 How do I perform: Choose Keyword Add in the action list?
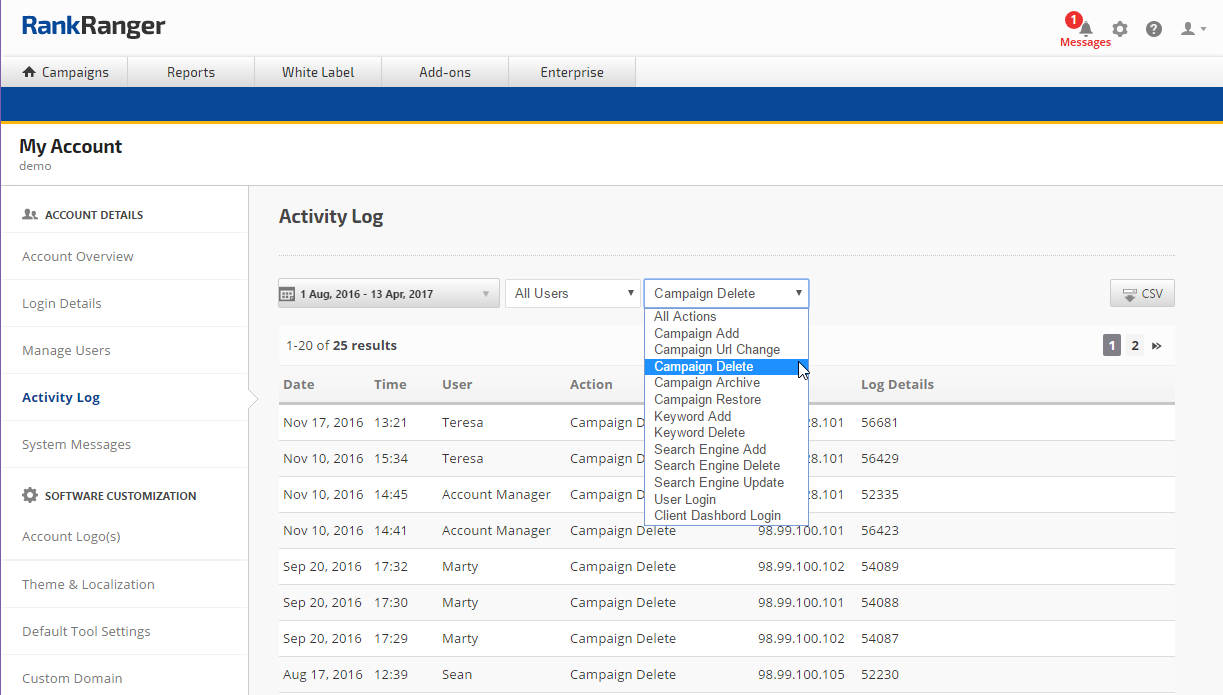pos(692,416)
